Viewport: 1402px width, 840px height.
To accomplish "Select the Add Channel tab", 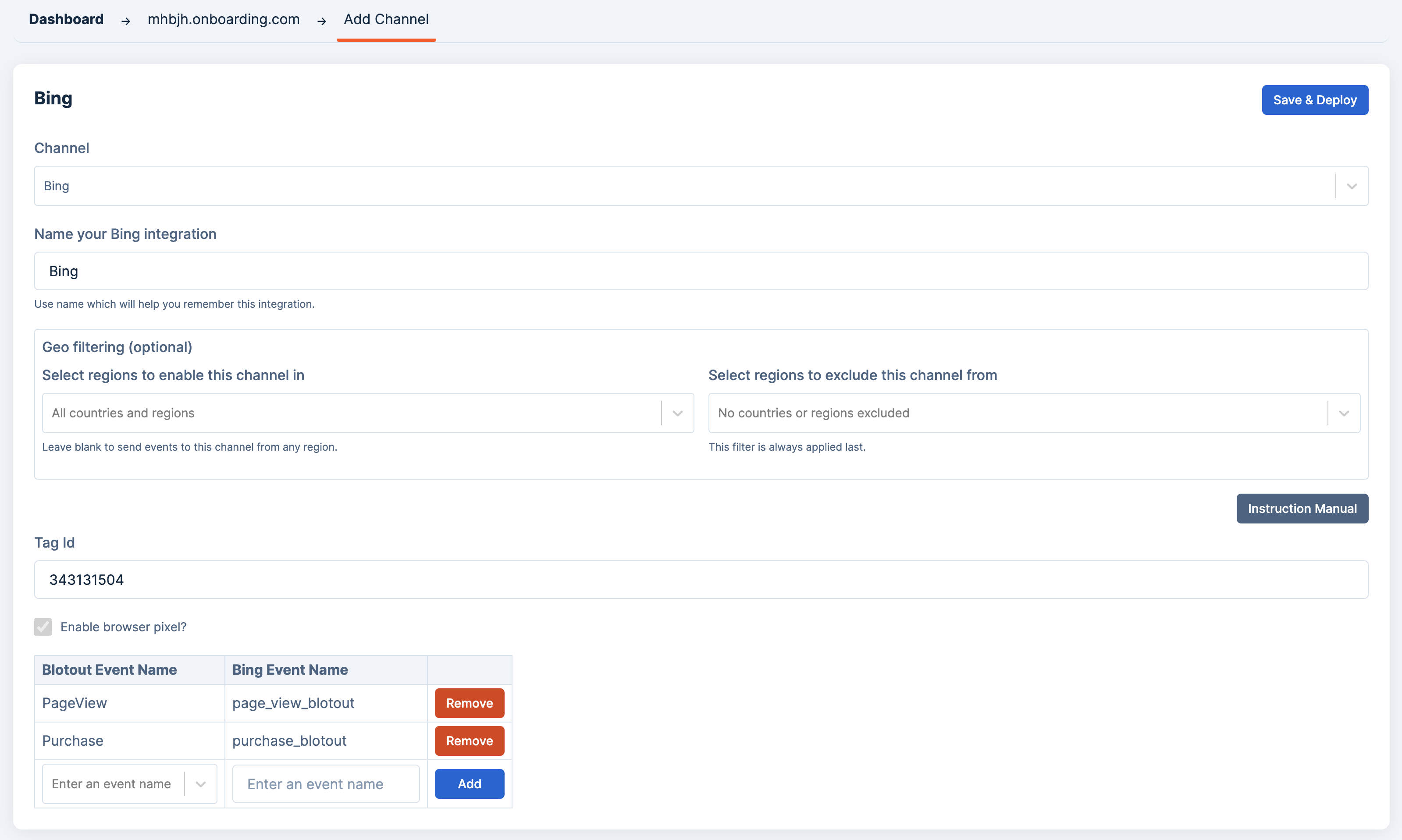I will click(x=386, y=19).
